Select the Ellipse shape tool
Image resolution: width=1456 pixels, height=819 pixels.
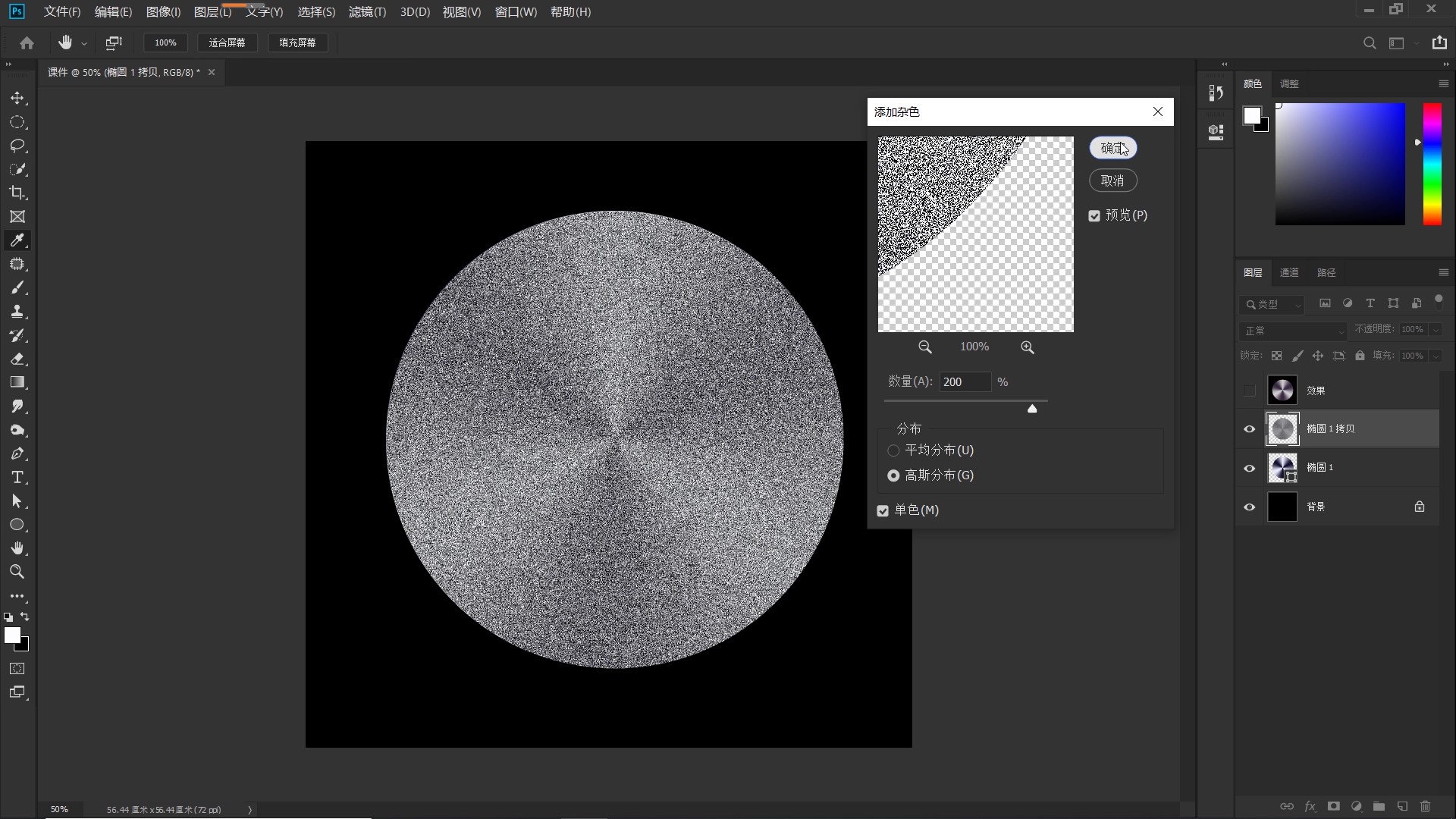click(17, 525)
